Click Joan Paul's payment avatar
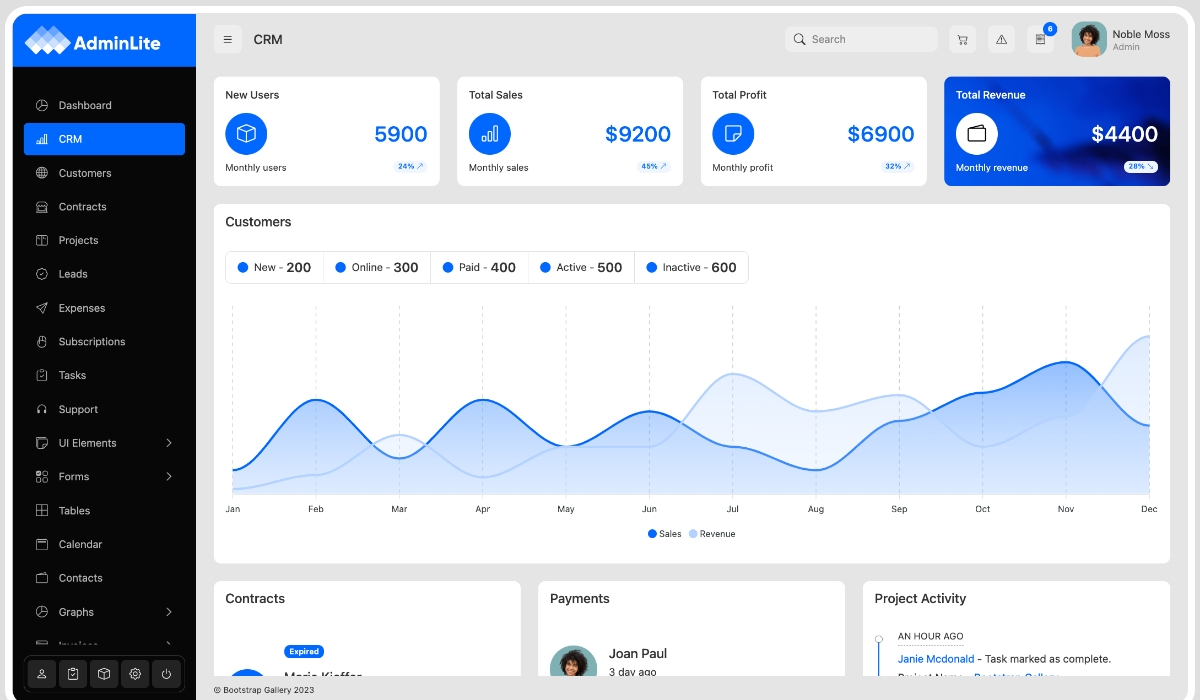The height and width of the screenshot is (700, 1200). (573, 662)
